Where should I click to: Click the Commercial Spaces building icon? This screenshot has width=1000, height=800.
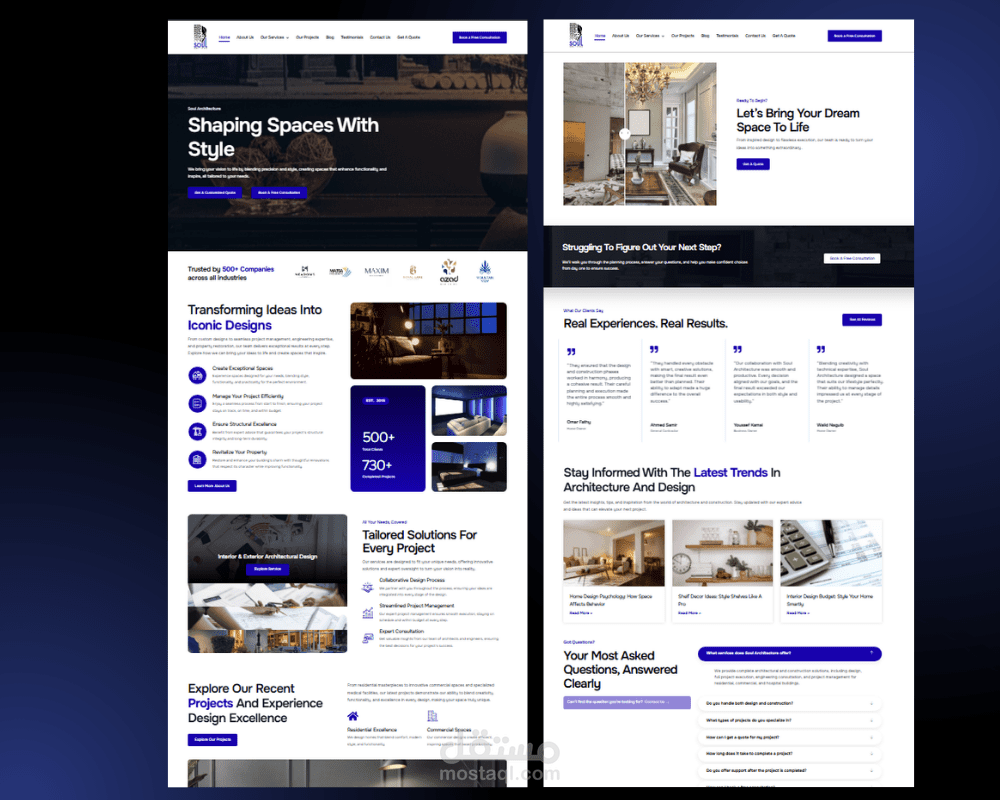(x=432, y=716)
